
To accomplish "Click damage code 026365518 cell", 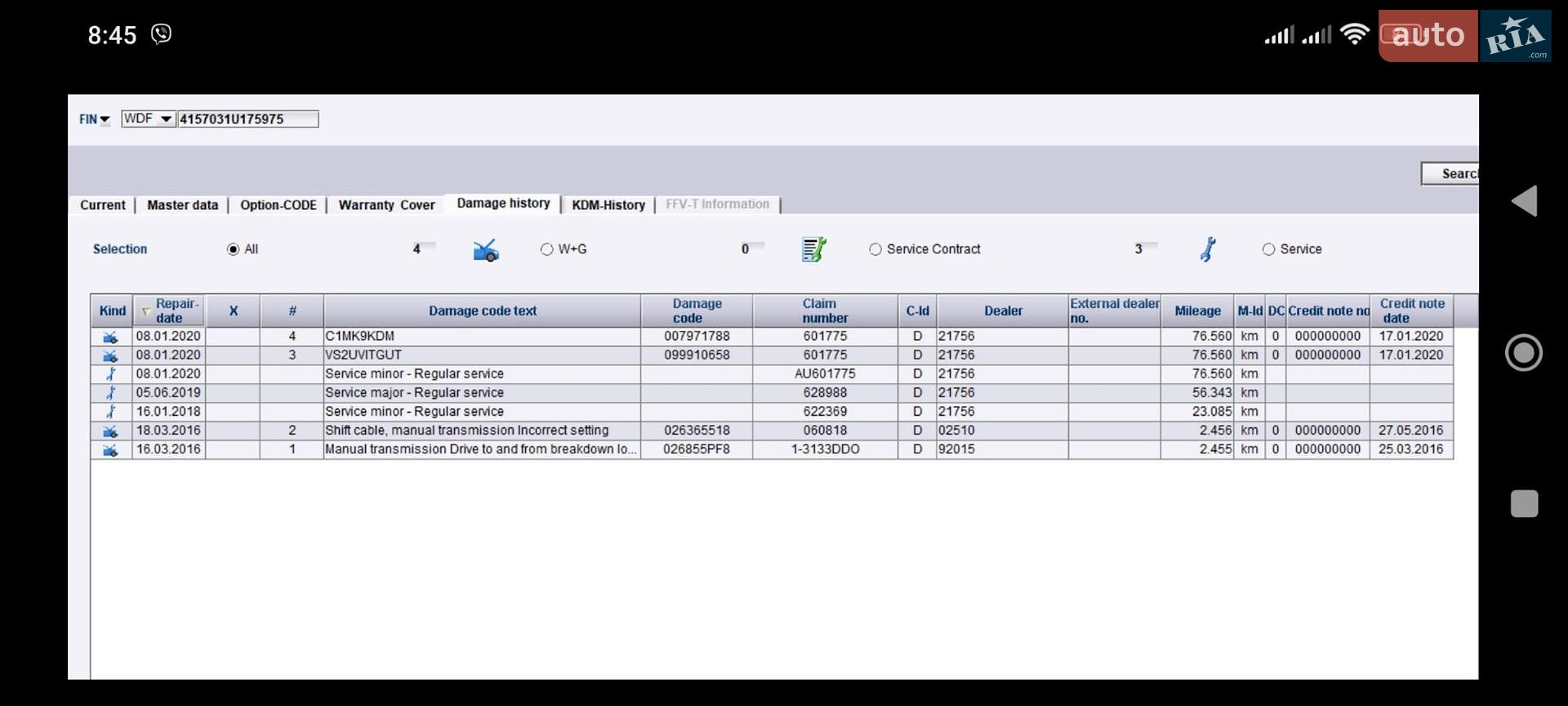I will point(697,431).
